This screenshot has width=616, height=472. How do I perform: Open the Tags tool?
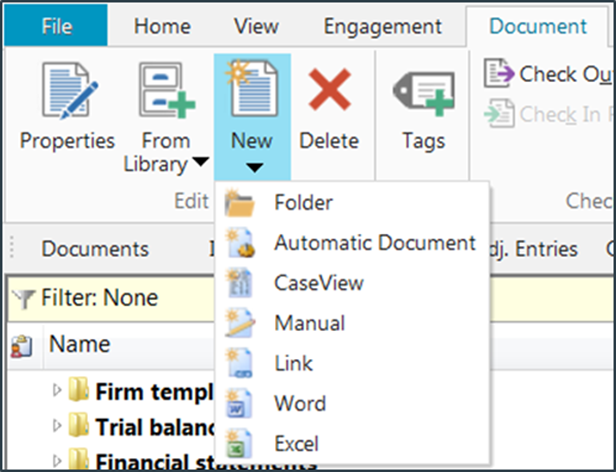[424, 106]
